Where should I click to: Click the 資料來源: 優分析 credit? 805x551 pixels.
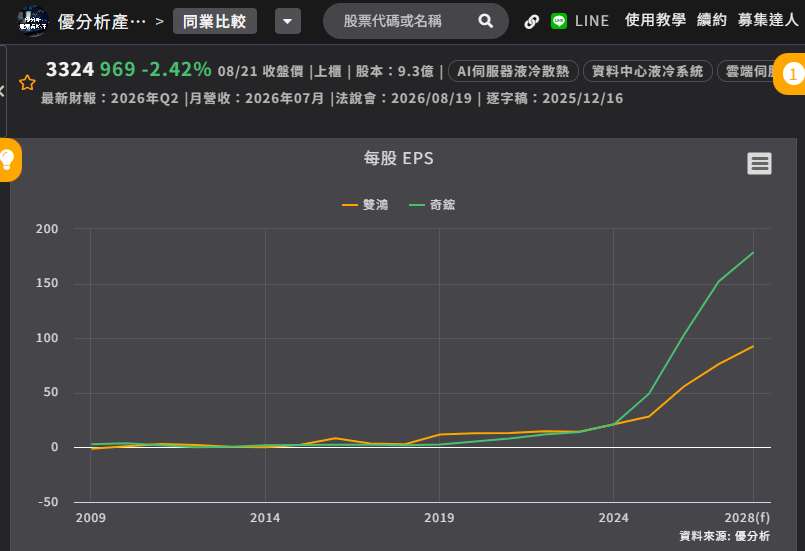pos(724,536)
